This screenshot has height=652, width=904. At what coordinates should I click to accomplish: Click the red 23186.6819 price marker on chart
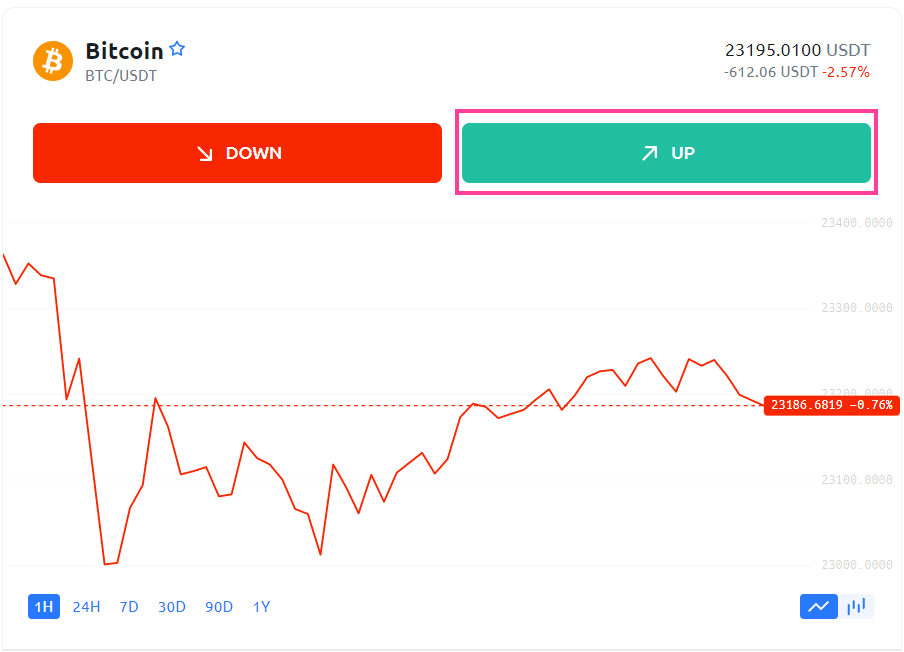coord(831,405)
